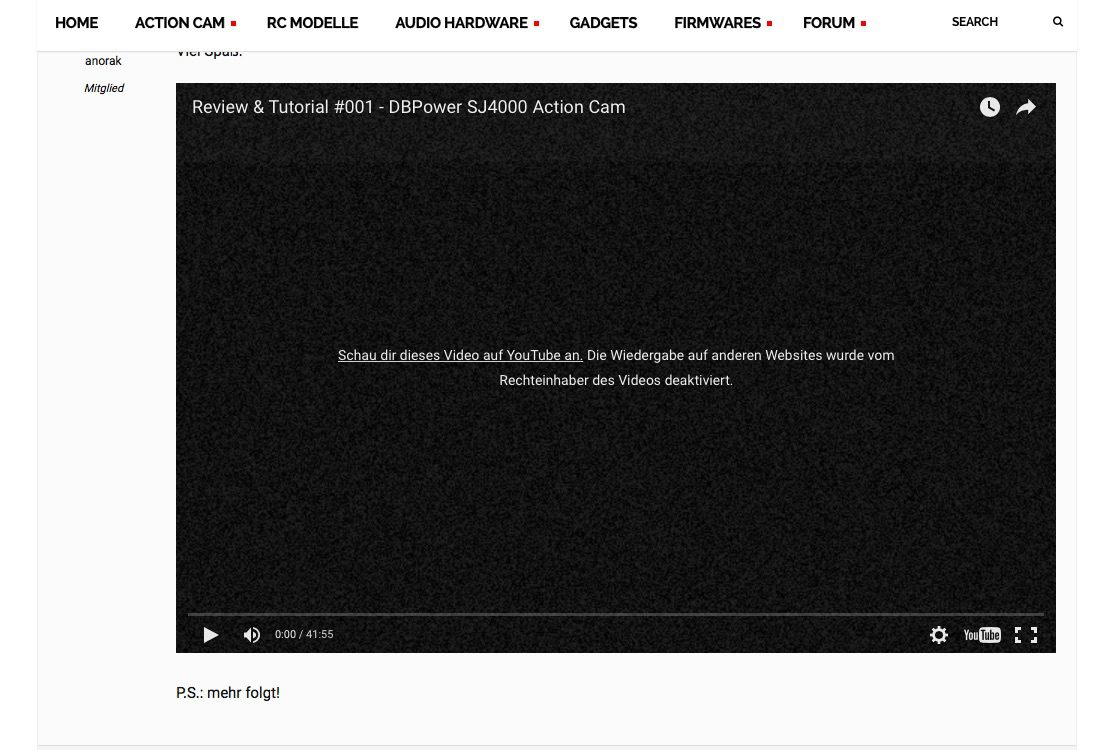Image resolution: width=1101 pixels, height=750 pixels.
Task: Click the share arrow icon
Action: pos(1026,107)
